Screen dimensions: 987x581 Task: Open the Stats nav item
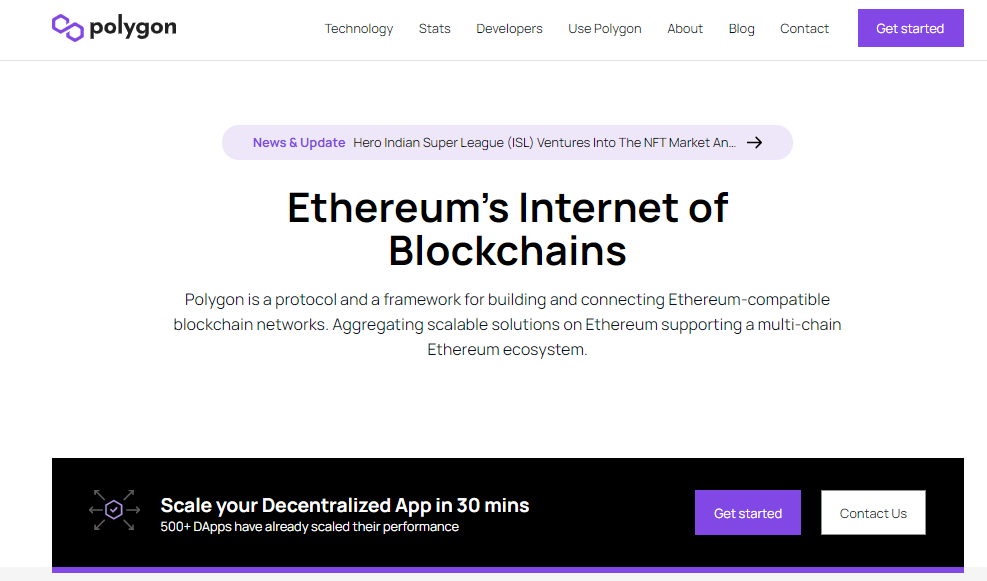(434, 28)
